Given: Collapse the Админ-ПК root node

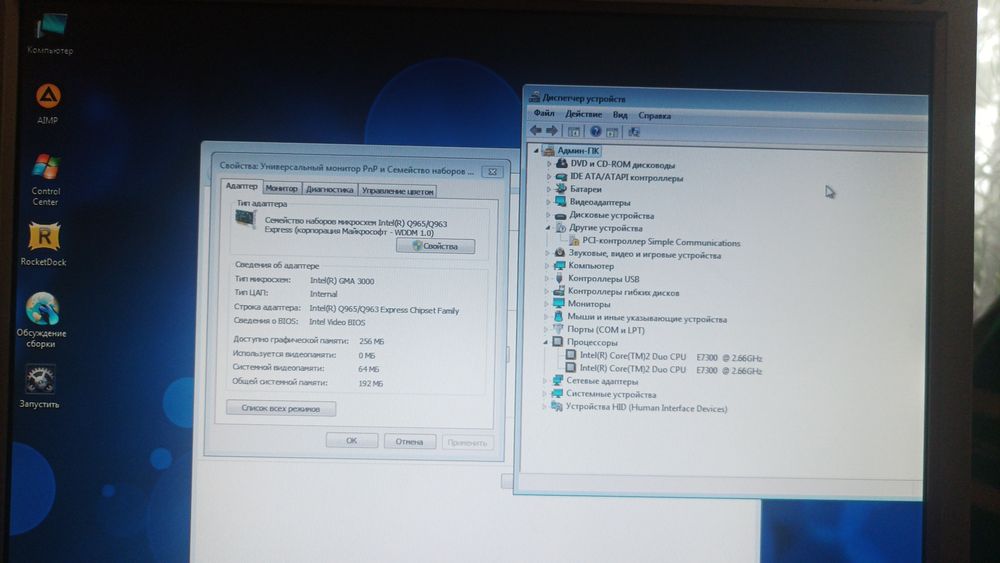Looking at the screenshot, I should (x=536, y=150).
